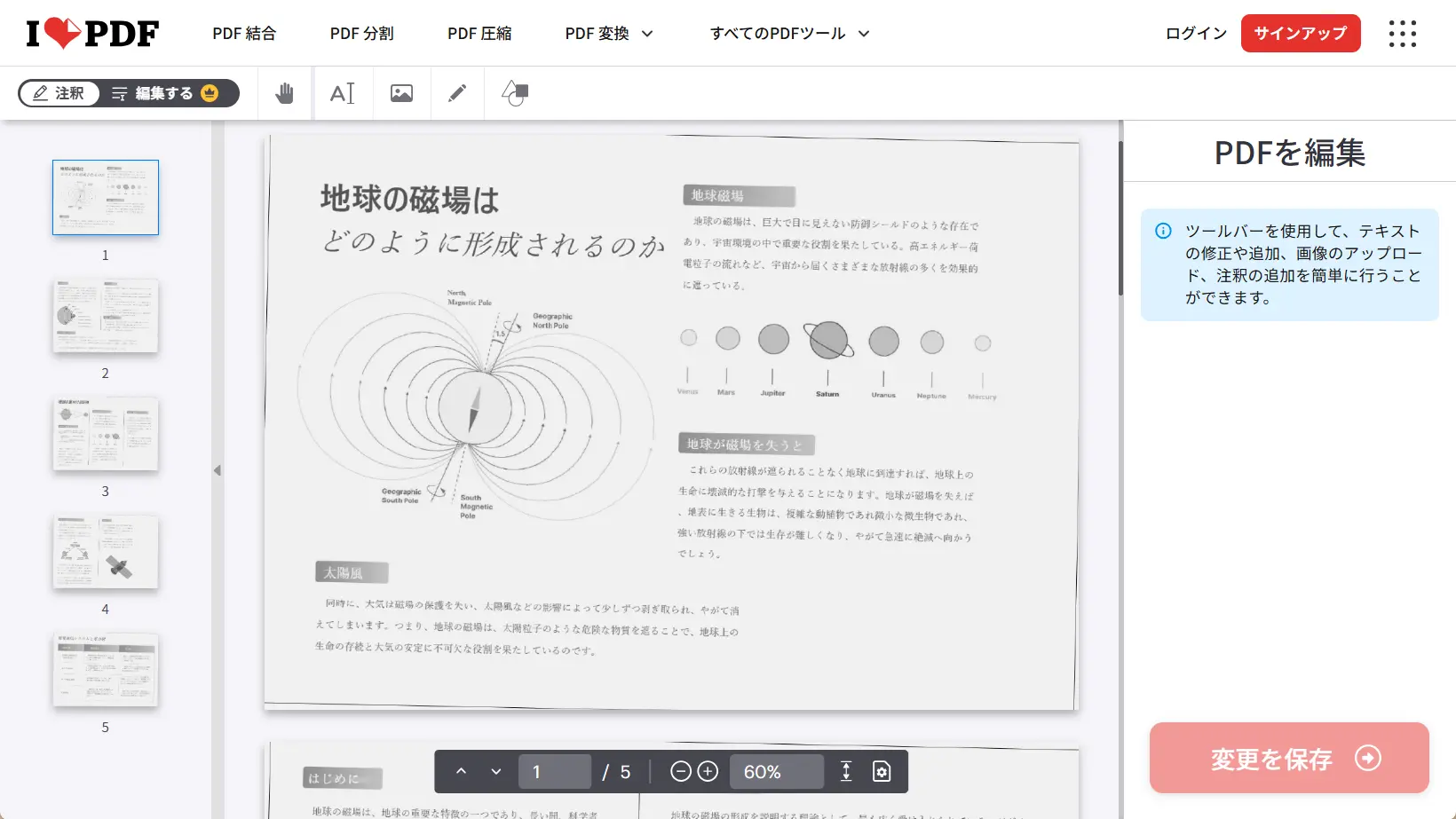The height and width of the screenshot is (819, 1456).
Task: Select the pencil drawing tool
Action: pyautogui.click(x=456, y=92)
